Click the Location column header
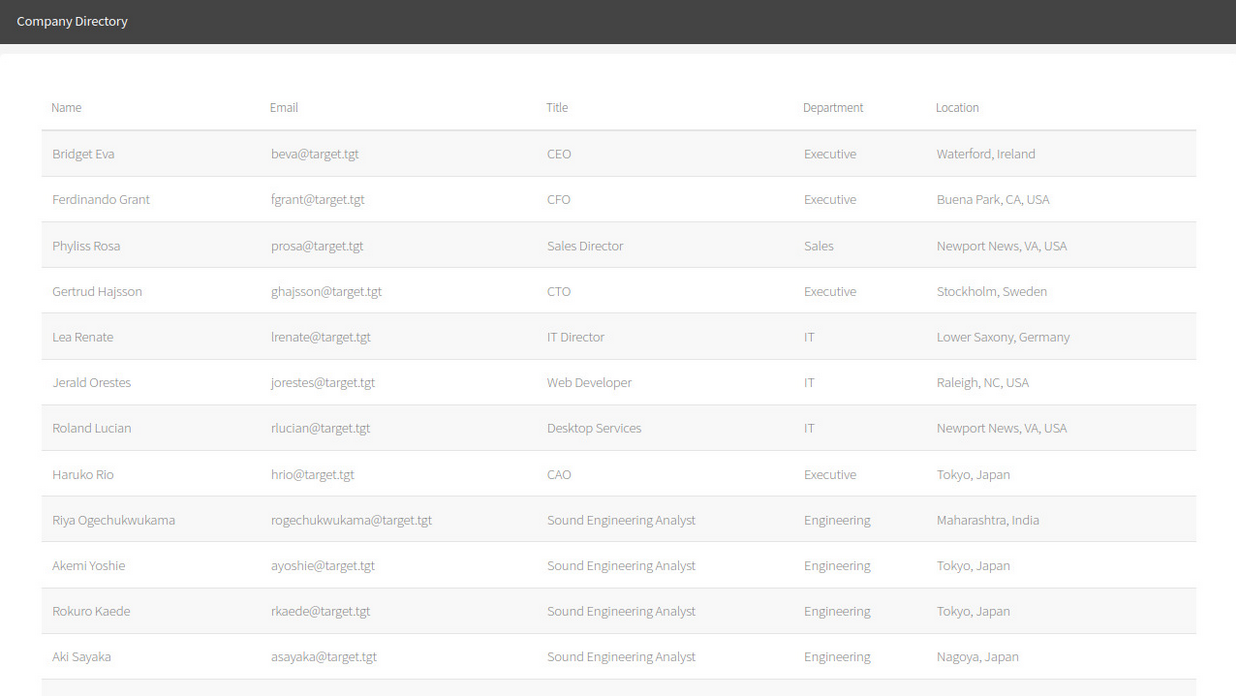The image size is (1236, 696). 957,108
